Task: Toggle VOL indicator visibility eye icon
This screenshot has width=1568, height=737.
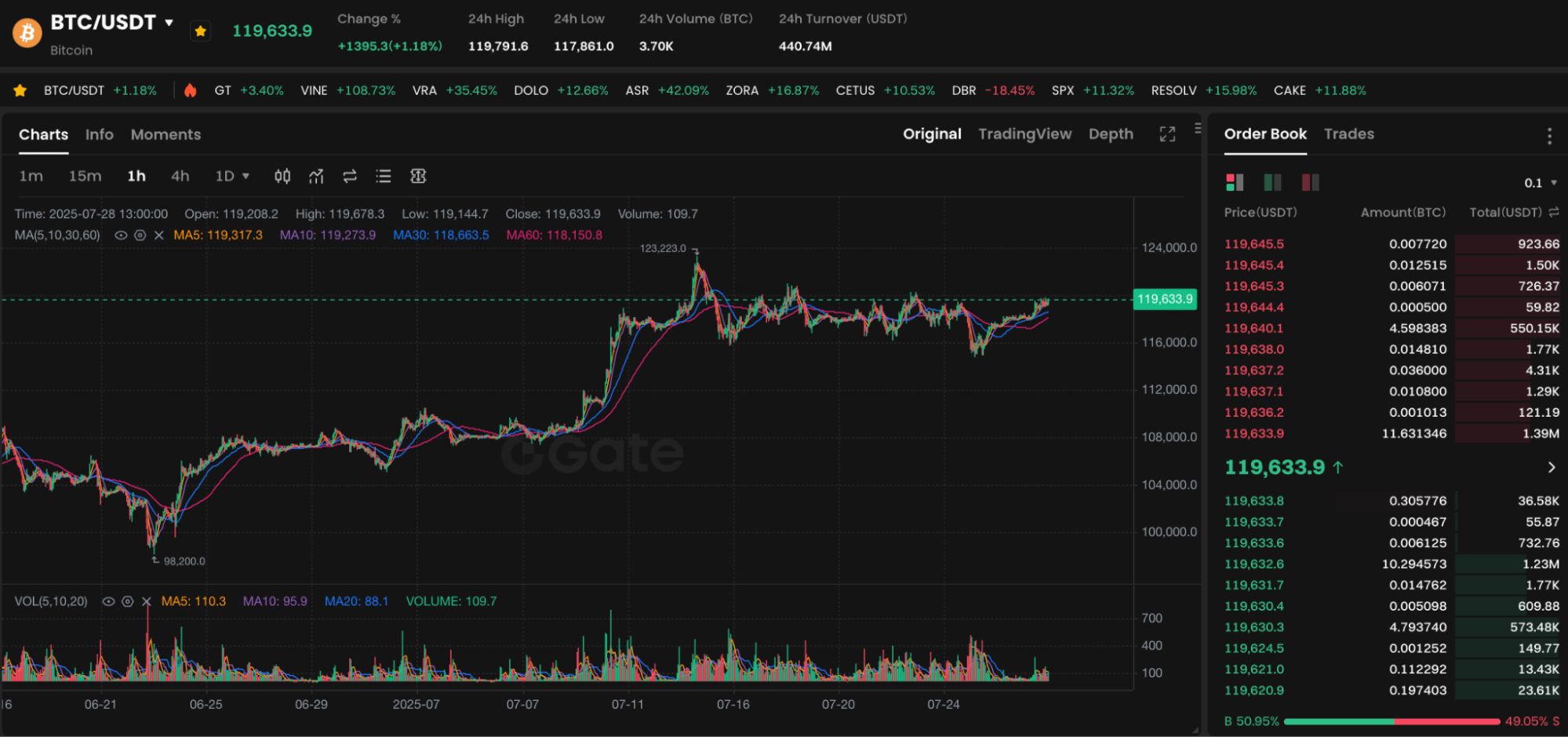Action: [108, 601]
